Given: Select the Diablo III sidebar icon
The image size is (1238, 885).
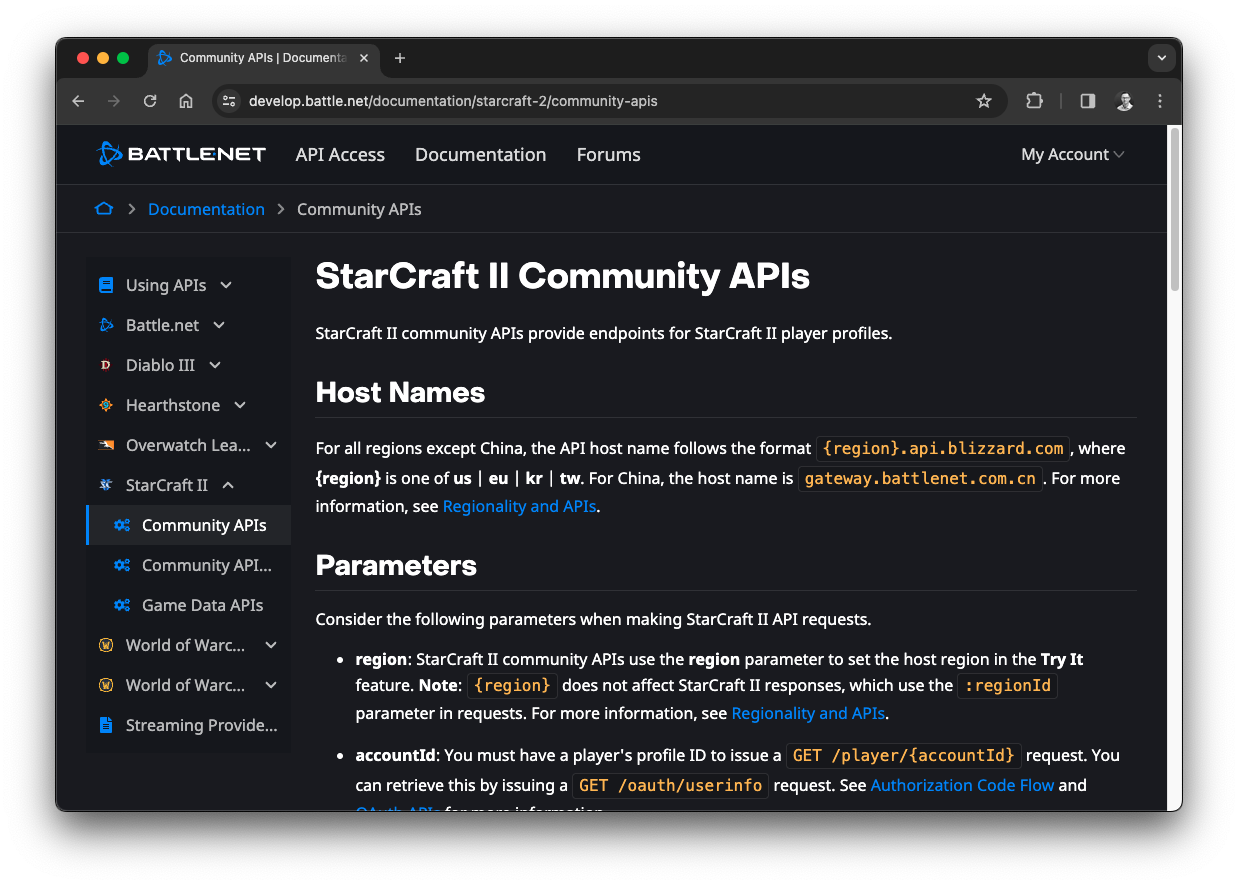Looking at the screenshot, I should coord(107,365).
